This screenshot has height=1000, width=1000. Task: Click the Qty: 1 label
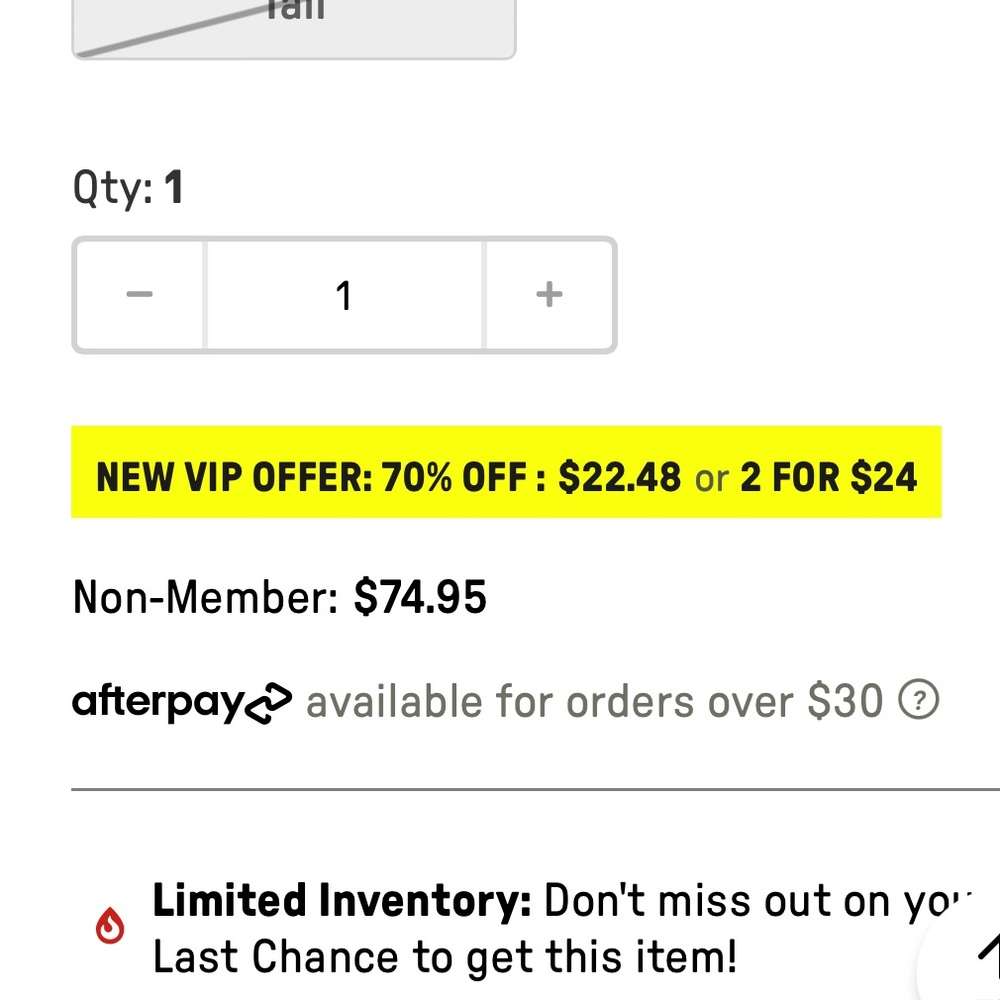[128, 188]
